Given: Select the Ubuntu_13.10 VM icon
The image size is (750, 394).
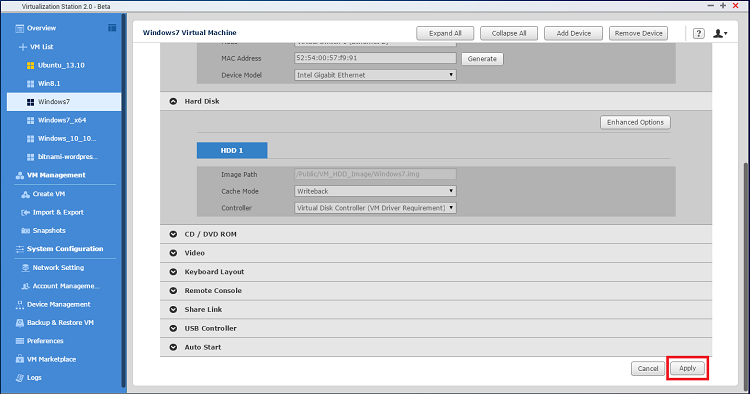Looking at the screenshot, I should click(31, 66).
